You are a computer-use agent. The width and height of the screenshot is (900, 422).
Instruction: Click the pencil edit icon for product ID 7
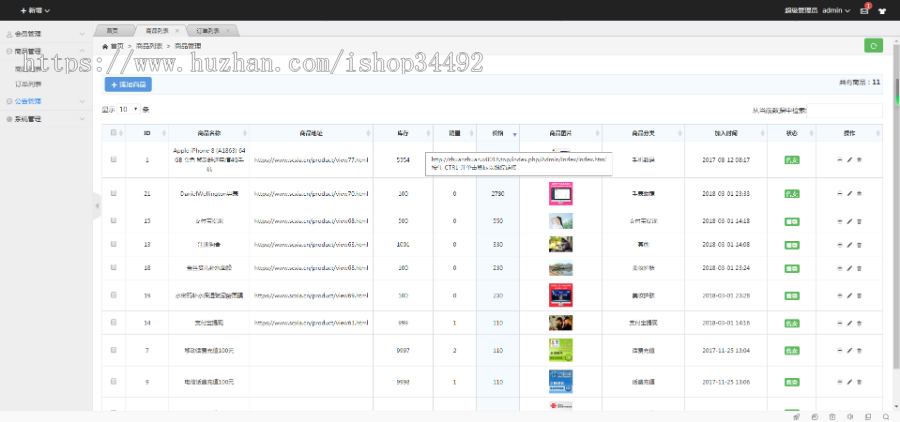[849, 351]
